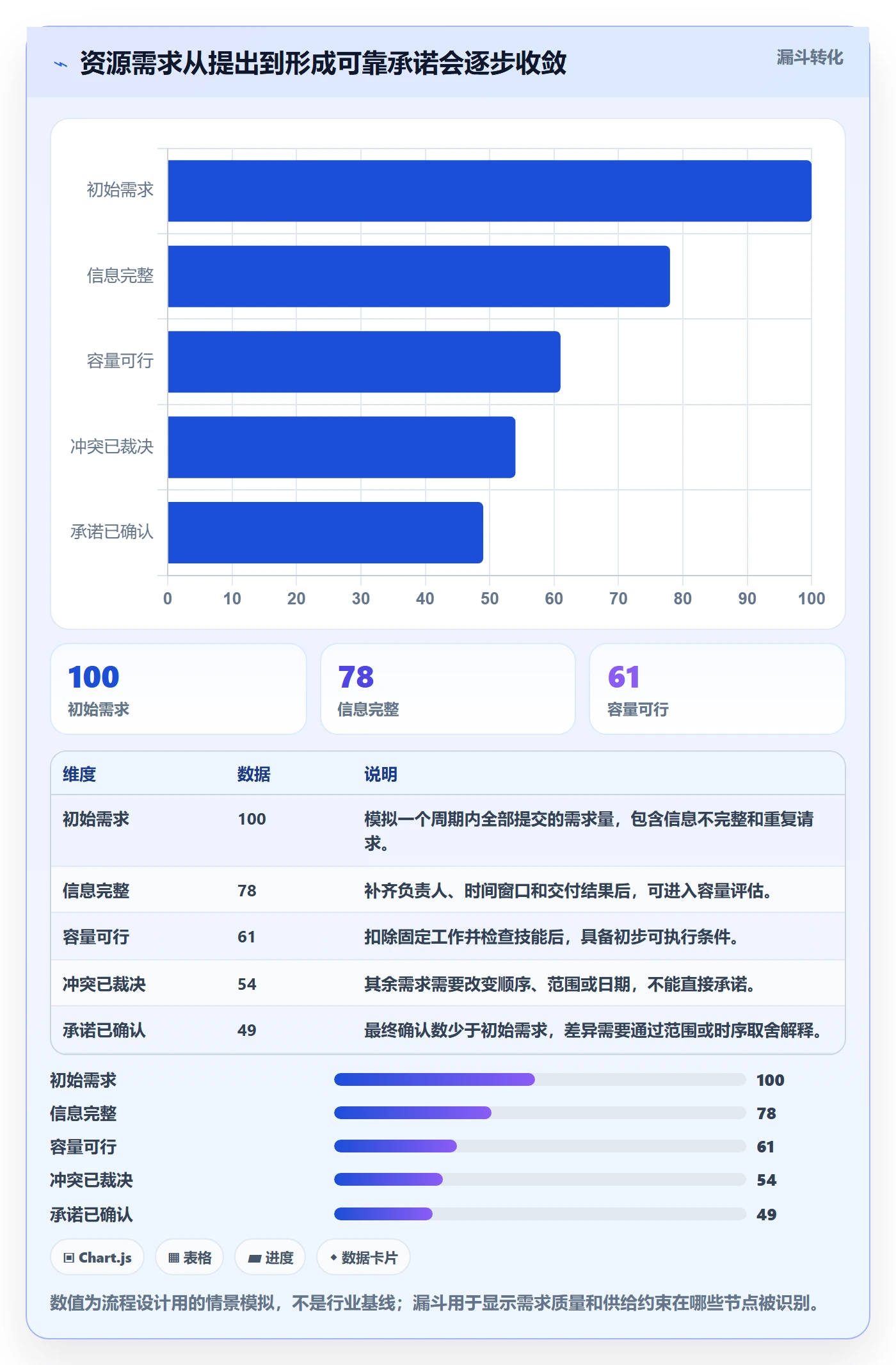Select the 进度 chip
Image resolution: width=896 pixels, height=1365 pixels.
(x=270, y=1257)
